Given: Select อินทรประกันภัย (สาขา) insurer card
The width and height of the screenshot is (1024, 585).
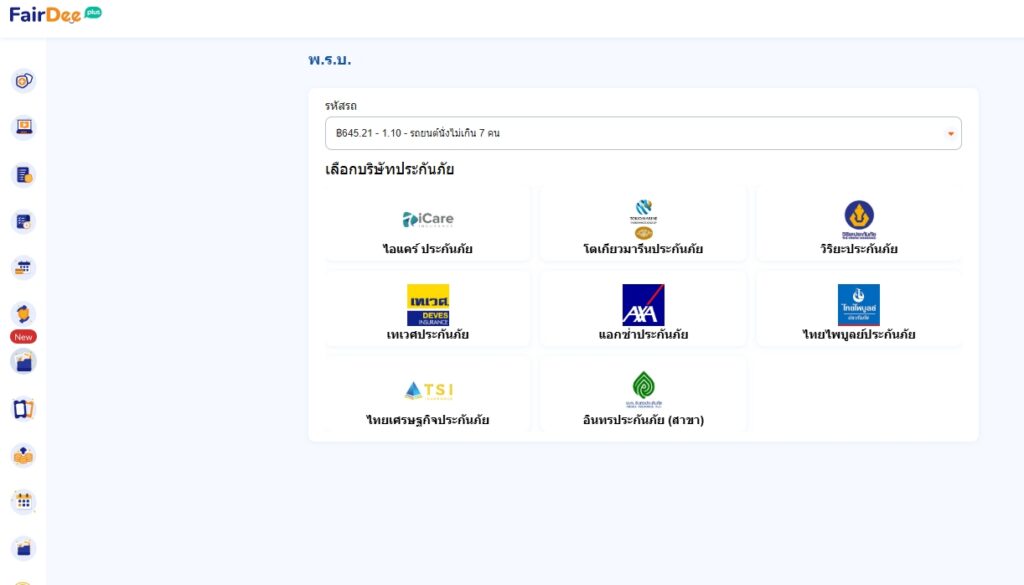Looking at the screenshot, I should pyautogui.click(x=643, y=395).
